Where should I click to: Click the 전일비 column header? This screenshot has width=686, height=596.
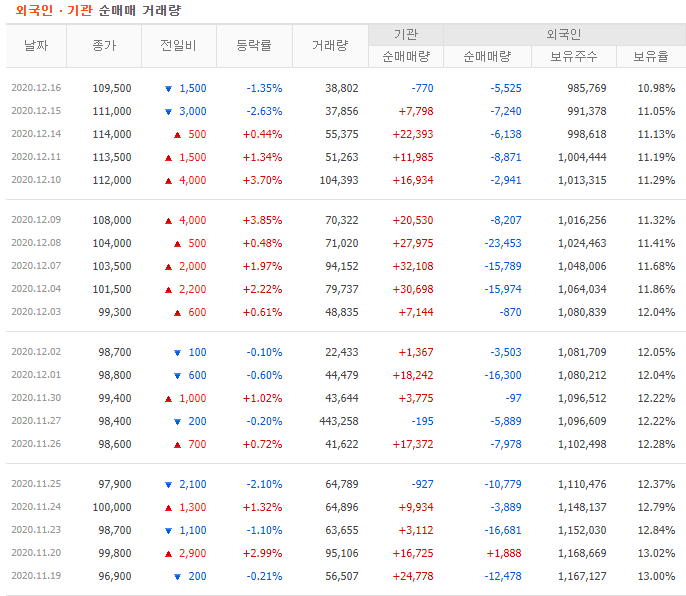coord(178,46)
